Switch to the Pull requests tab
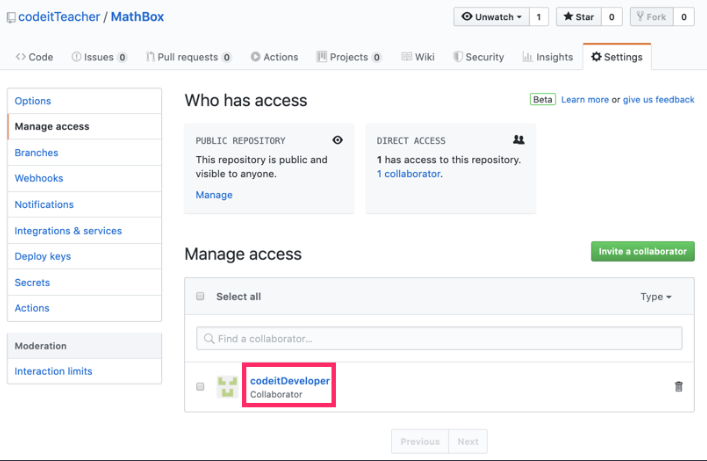707x461 pixels. coord(188,57)
